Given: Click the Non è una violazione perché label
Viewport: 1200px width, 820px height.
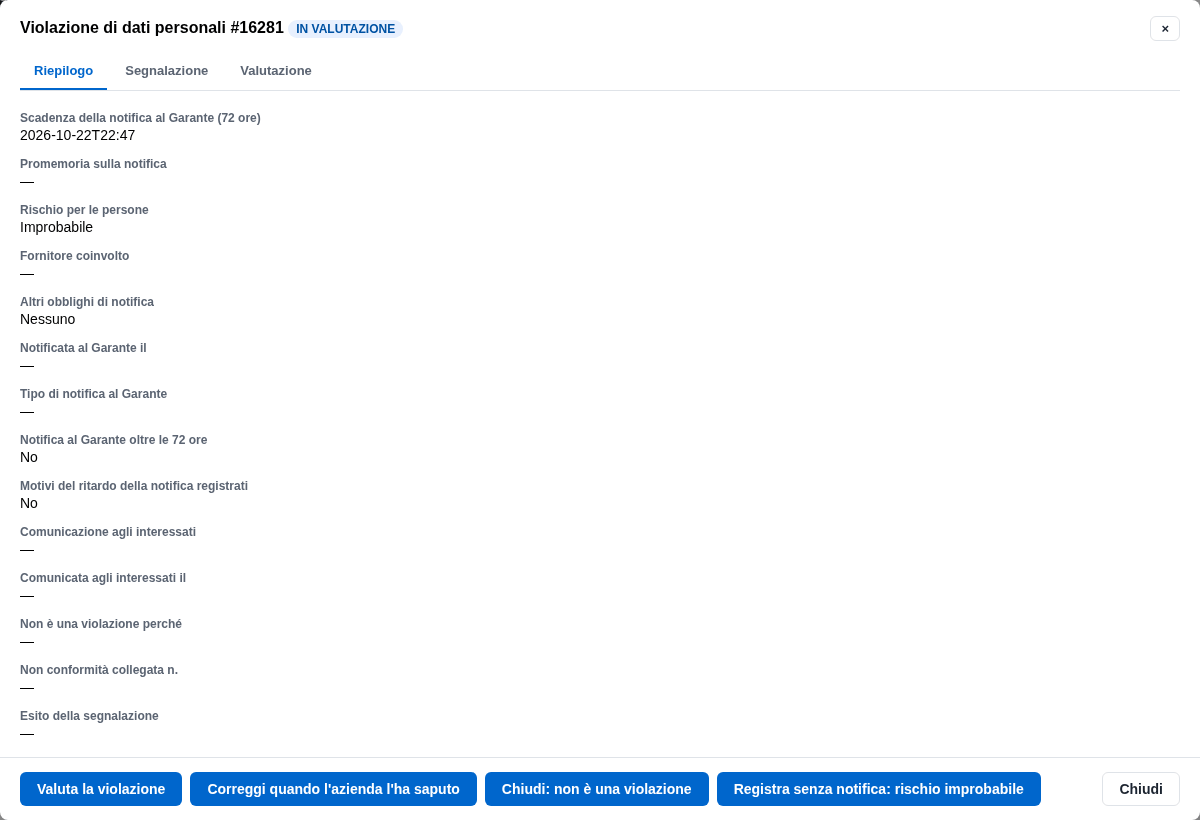Looking at the screenshot, I should tap(101, 624).
